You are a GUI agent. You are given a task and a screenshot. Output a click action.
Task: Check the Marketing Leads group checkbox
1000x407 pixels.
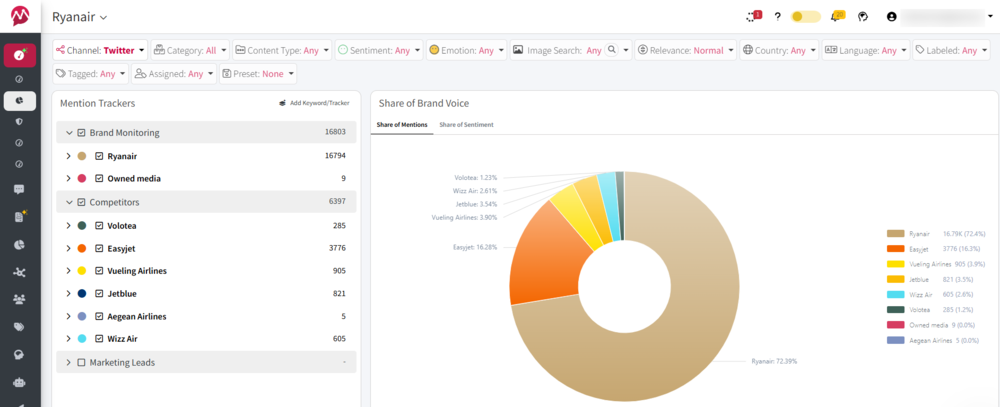pyautogui.click(x=81, y=362)
